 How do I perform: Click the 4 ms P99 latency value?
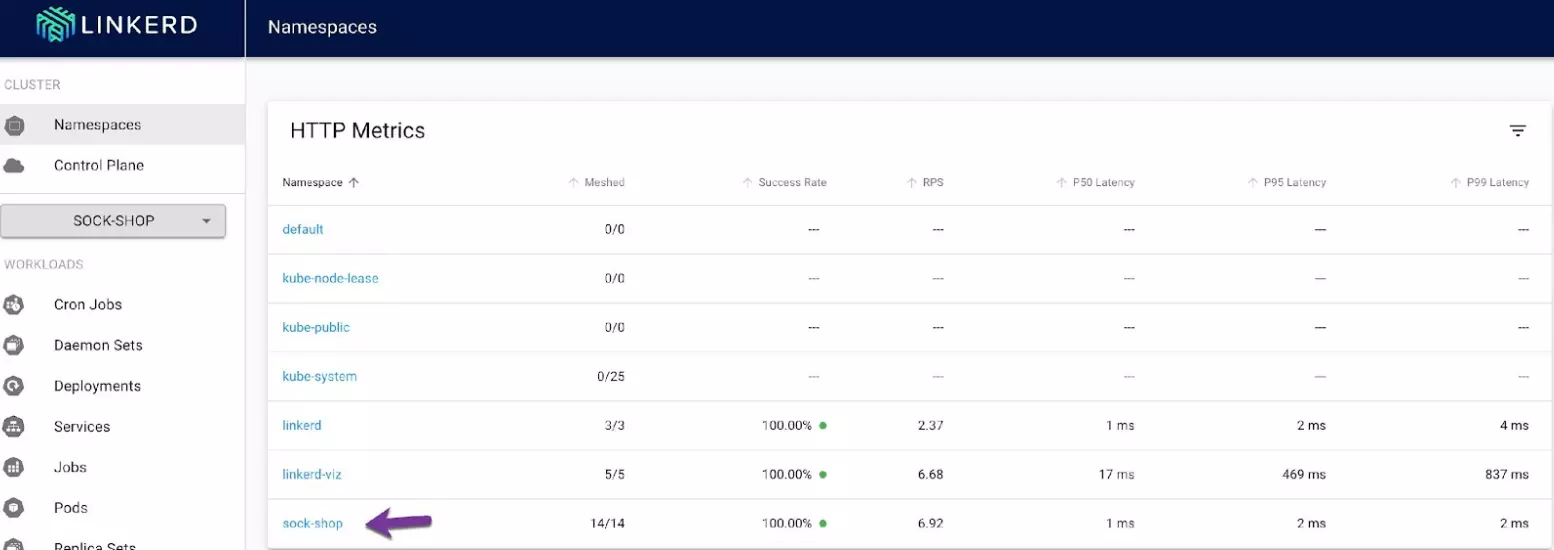pyautogui.click(x=1514, y=425)
